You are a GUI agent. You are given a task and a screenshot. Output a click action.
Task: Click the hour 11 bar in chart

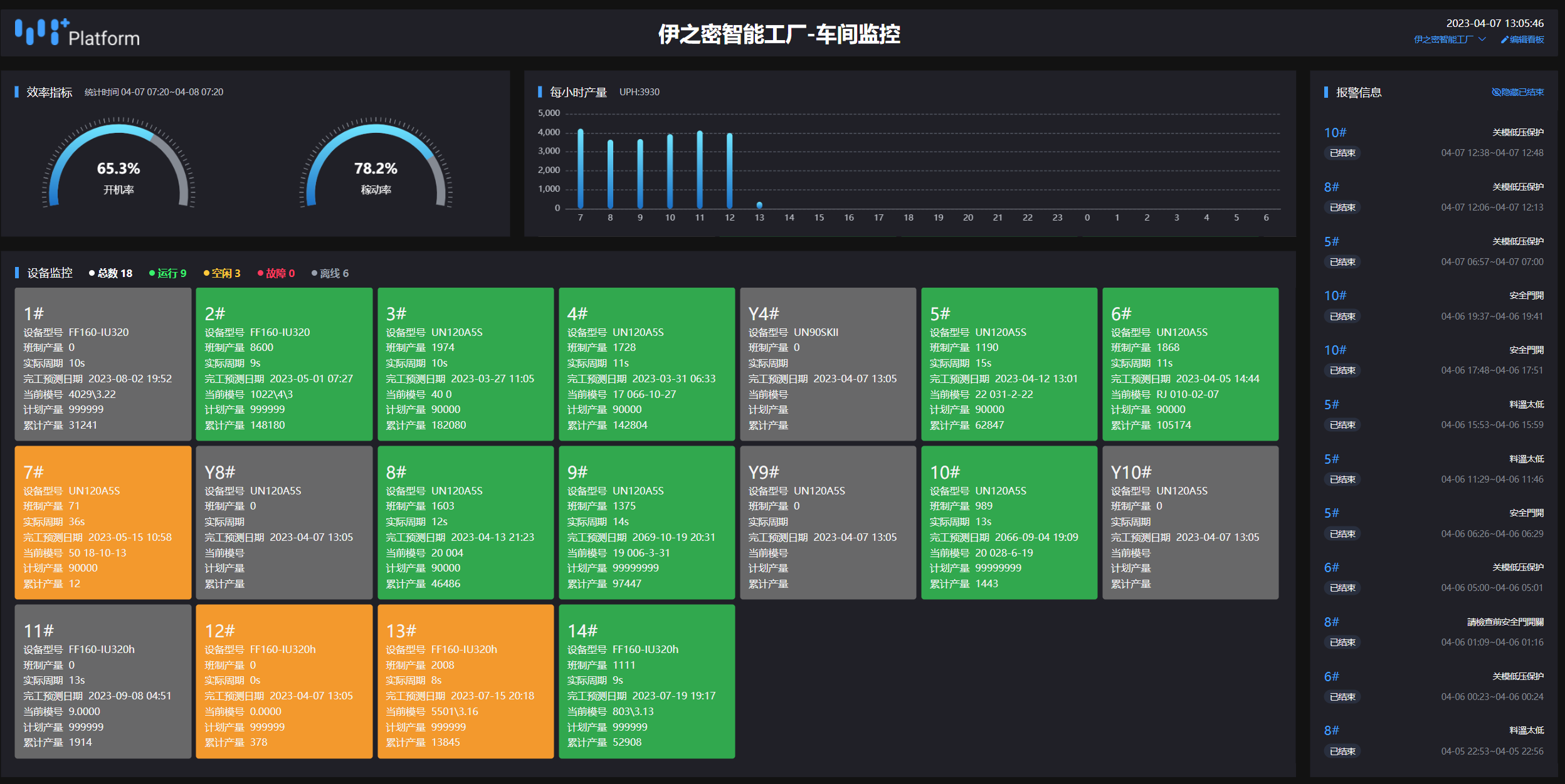point(700,170)
